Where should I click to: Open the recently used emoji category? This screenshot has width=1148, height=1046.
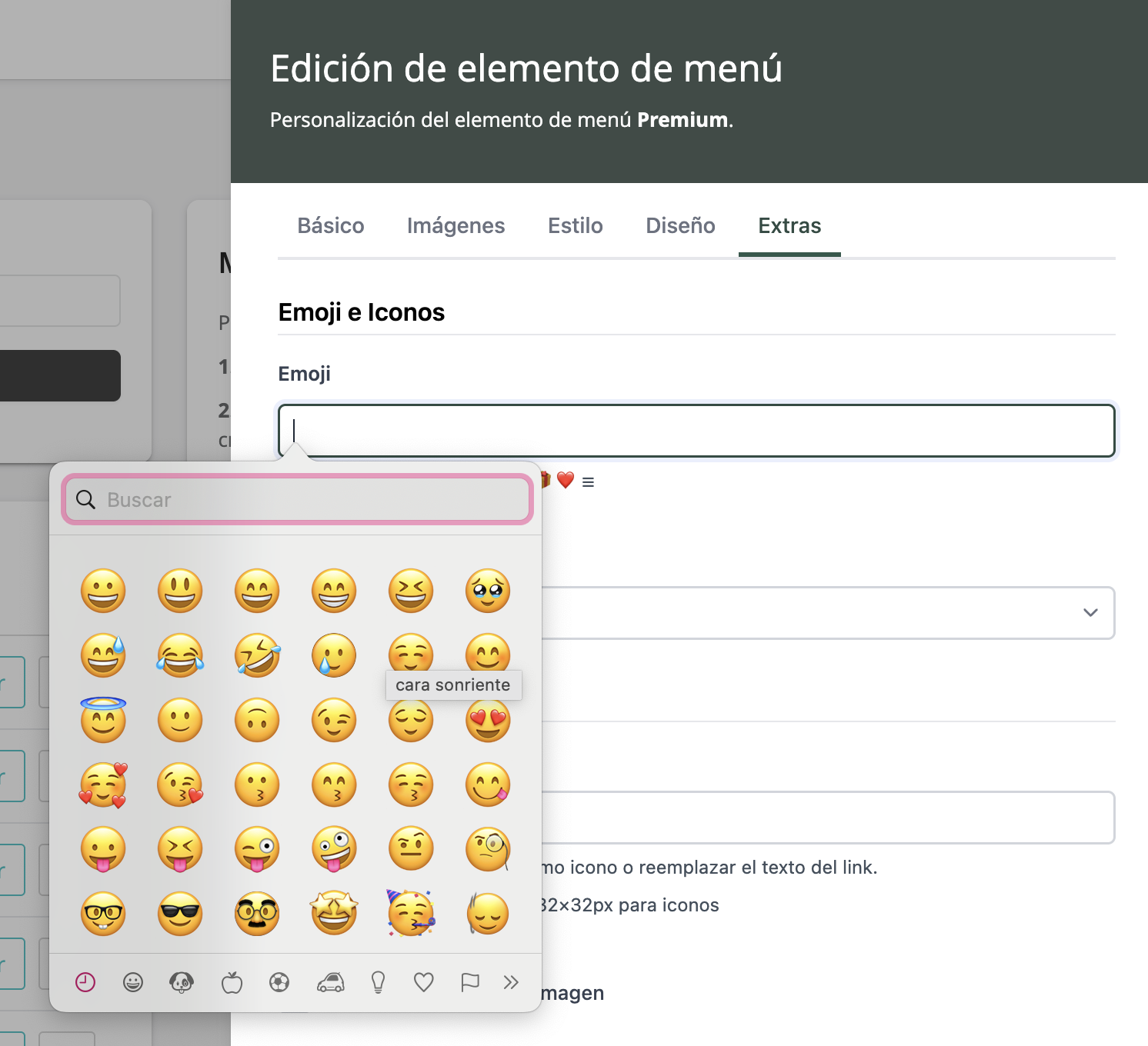[85, 982]
